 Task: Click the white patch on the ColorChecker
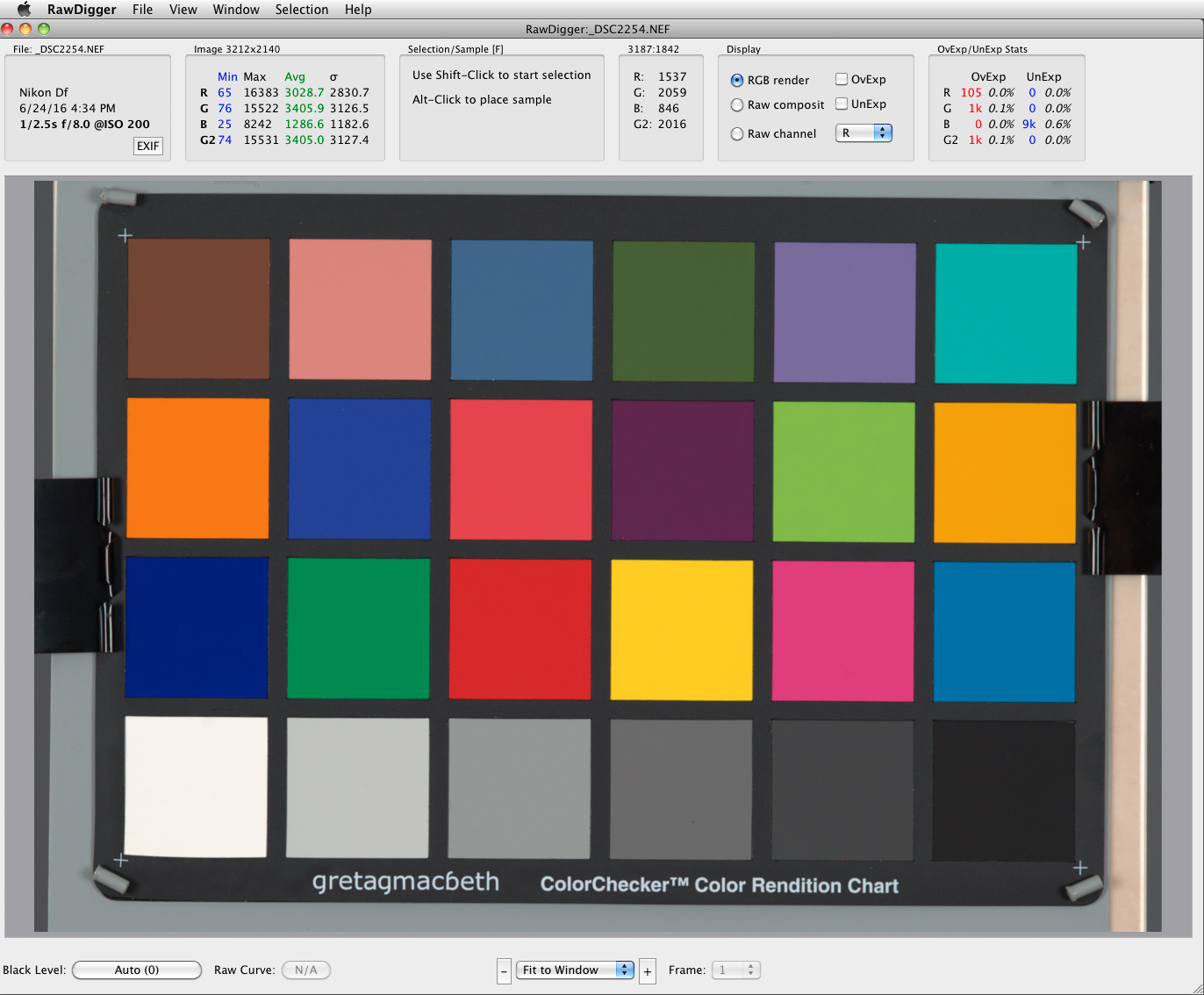(x=196, y=786)
